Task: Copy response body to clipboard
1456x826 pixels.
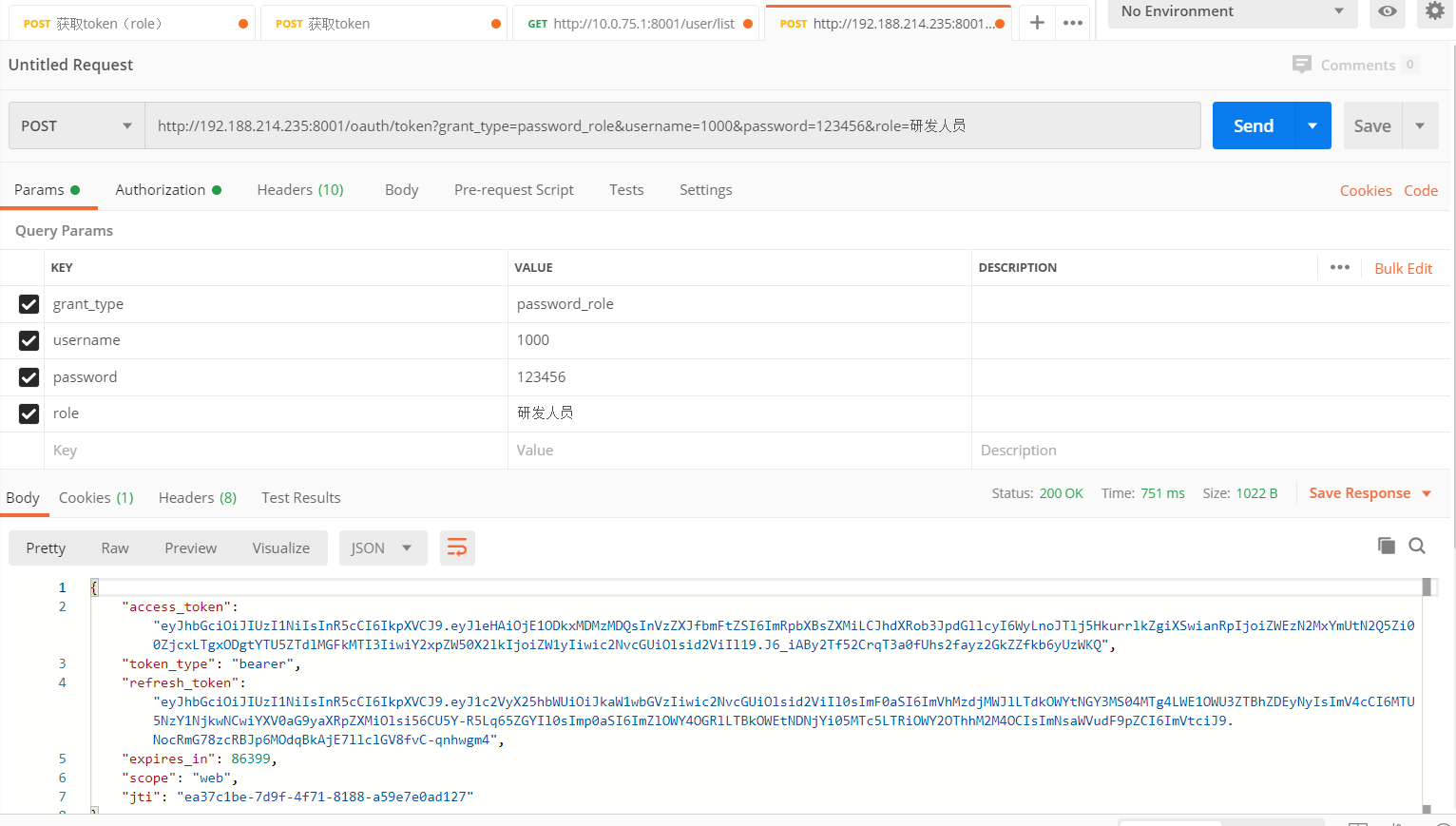Action: (x=1387, y=546)
